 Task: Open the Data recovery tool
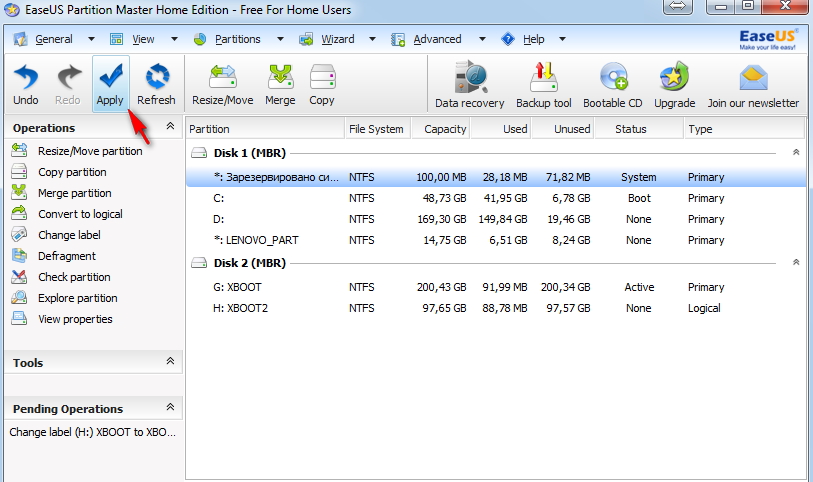tap(469, 85)
